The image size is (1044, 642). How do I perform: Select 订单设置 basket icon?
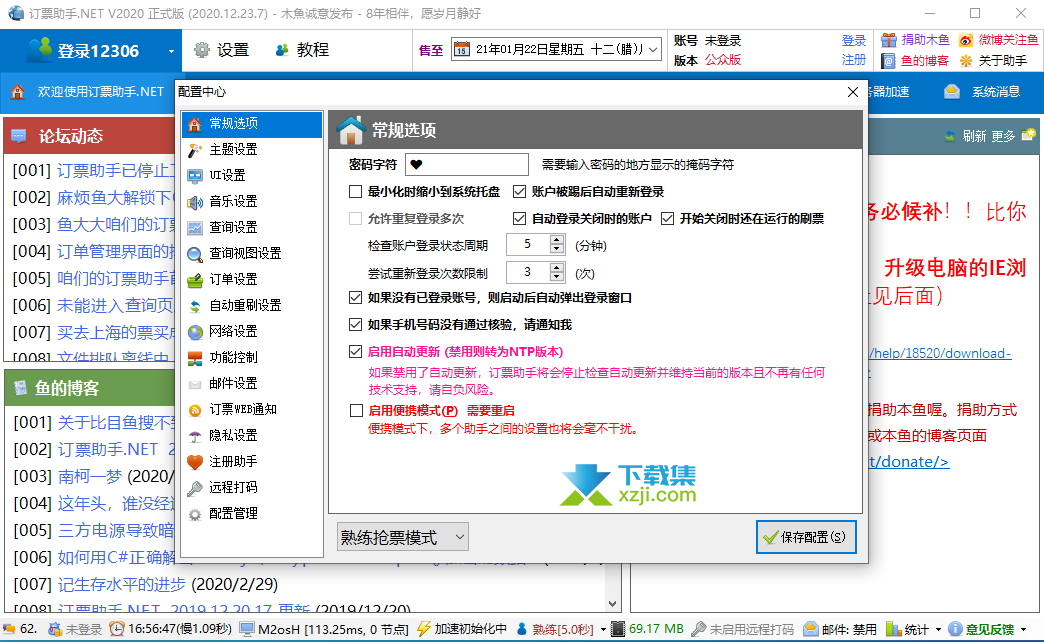(194, 280)
